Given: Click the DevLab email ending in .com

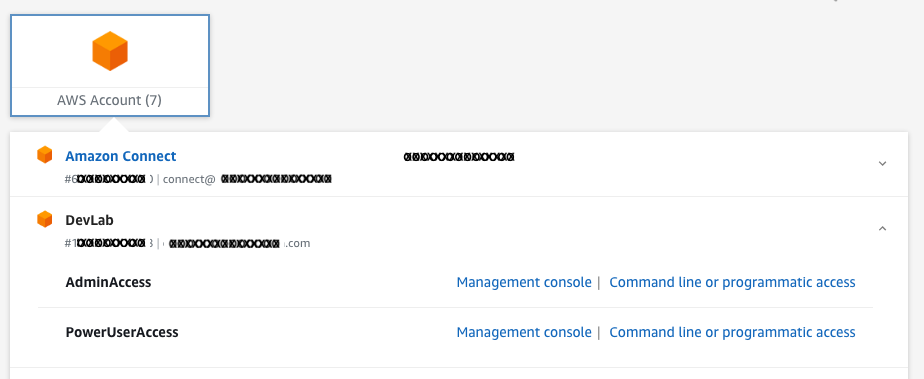Looking at the screenshot, I should coord(237,243).
